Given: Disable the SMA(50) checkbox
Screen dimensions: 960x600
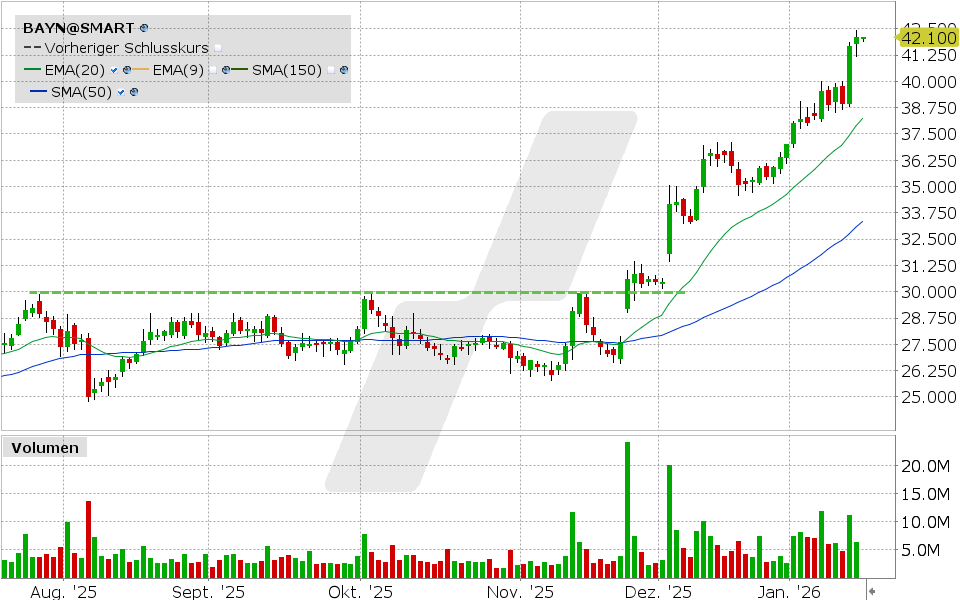Looking at the screenshot, I should point(122,92).
